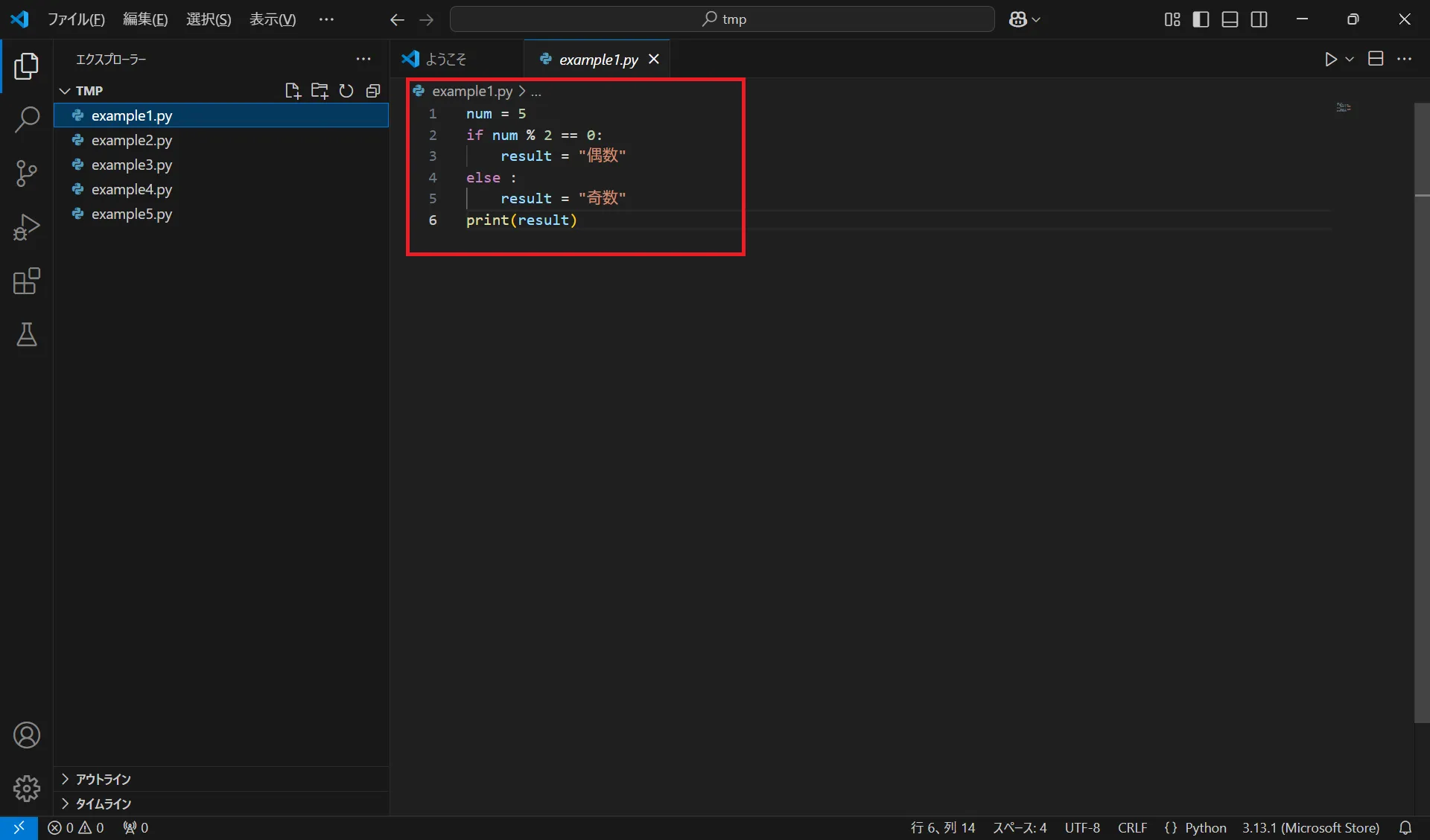
Task: Open example4.py from Explorer
Action: click(x=221, y=189)
